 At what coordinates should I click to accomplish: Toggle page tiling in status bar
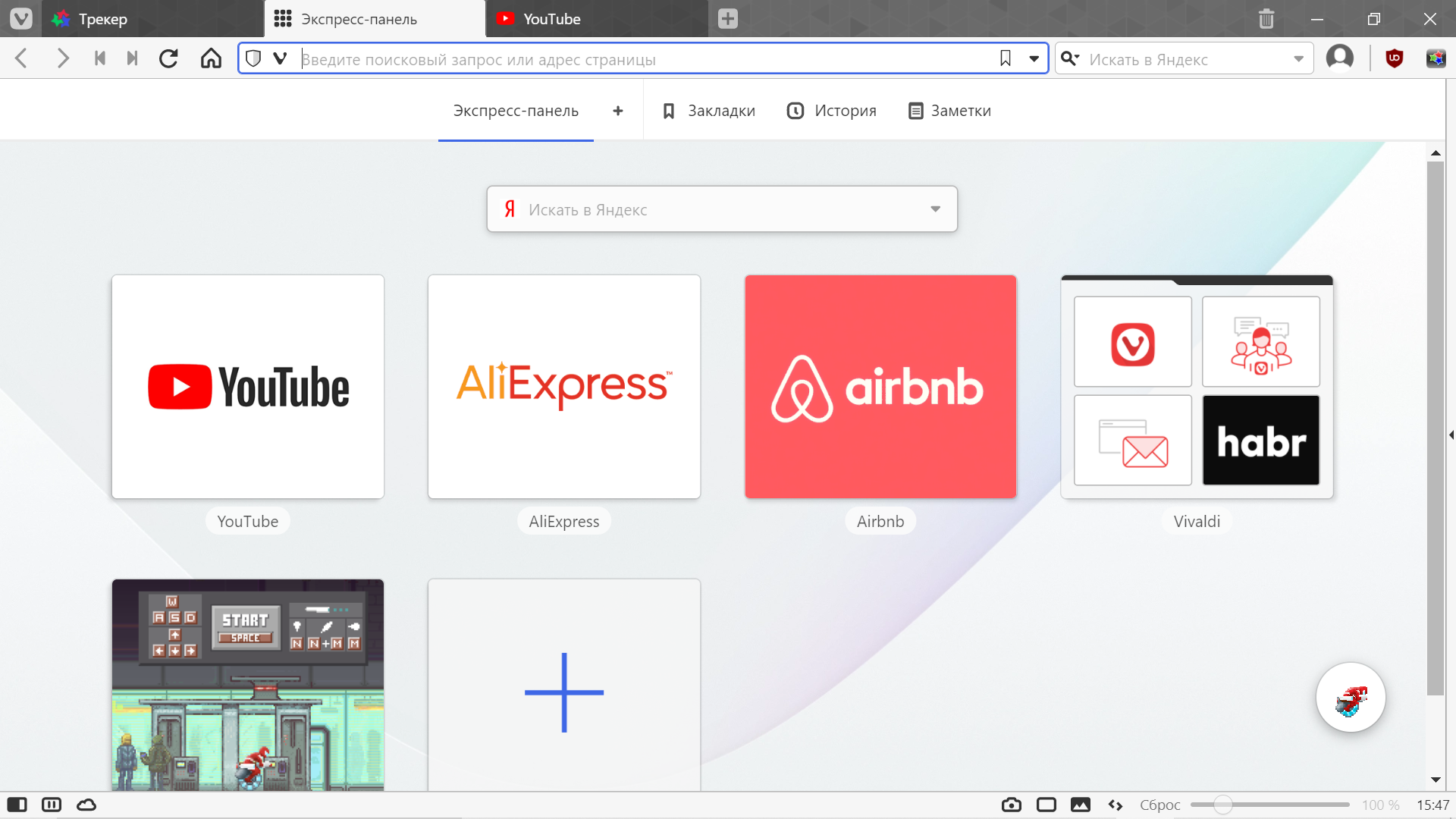[1046, 805]
